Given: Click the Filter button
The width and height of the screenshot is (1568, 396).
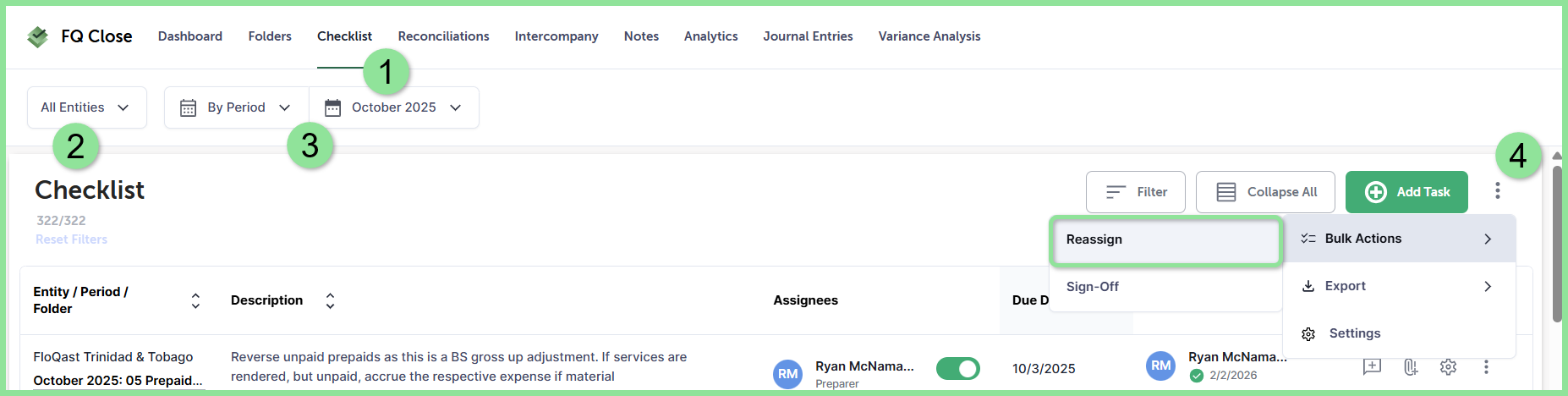Looking at the screenshot, I should point(1136,192).
